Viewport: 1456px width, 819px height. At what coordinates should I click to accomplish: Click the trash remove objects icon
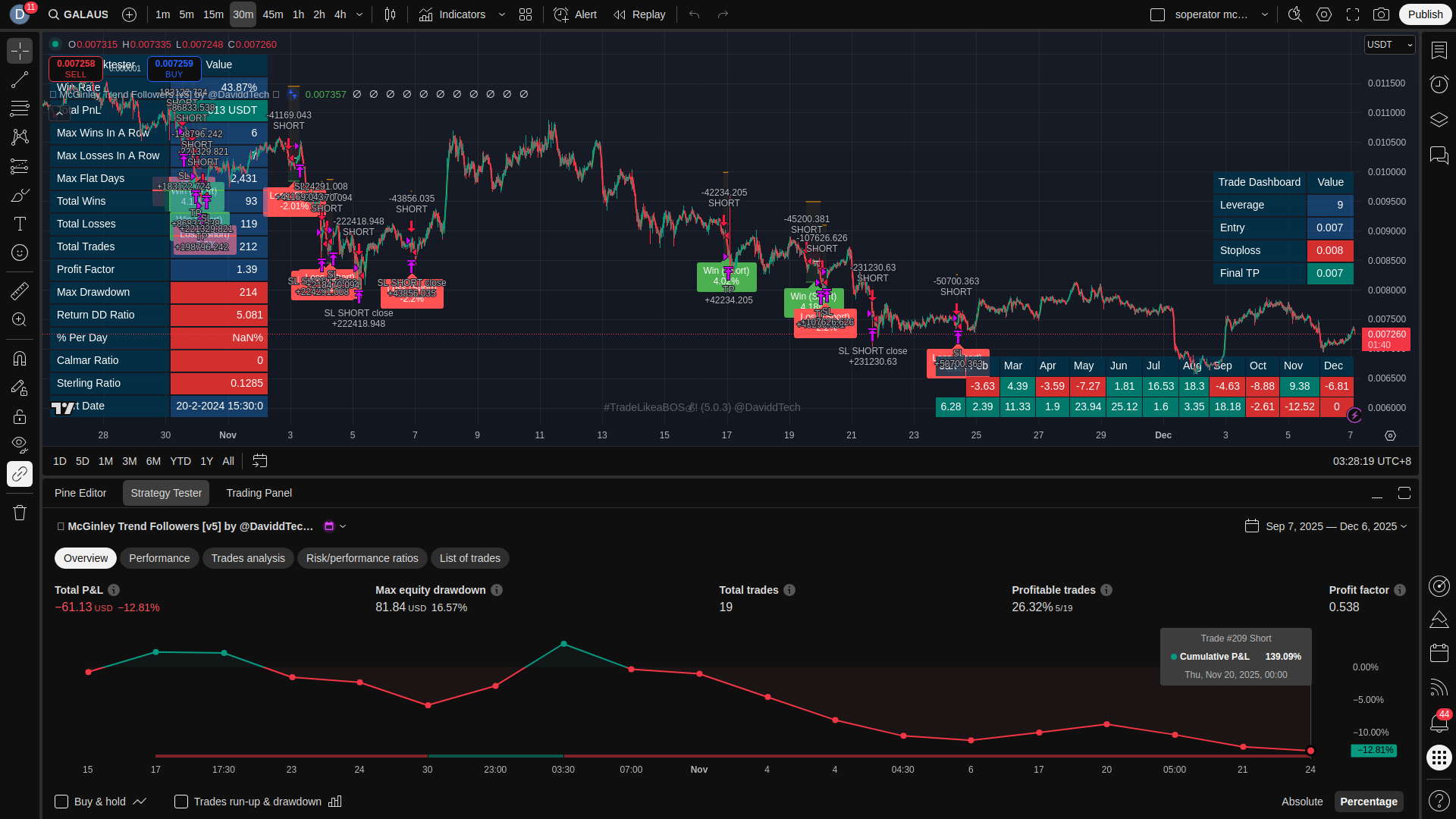tap(20, 513)
